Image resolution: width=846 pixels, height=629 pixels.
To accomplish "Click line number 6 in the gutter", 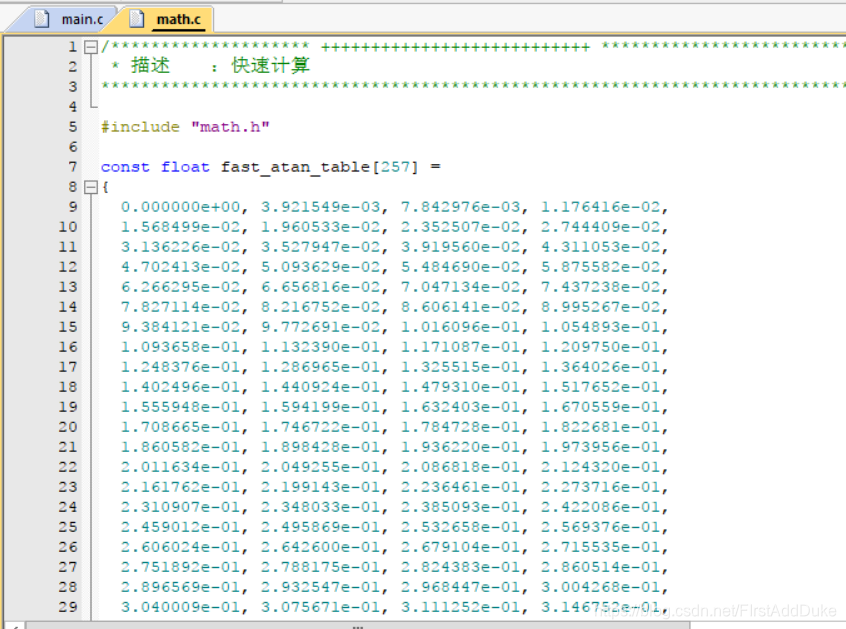I will [x=73, y=147].
